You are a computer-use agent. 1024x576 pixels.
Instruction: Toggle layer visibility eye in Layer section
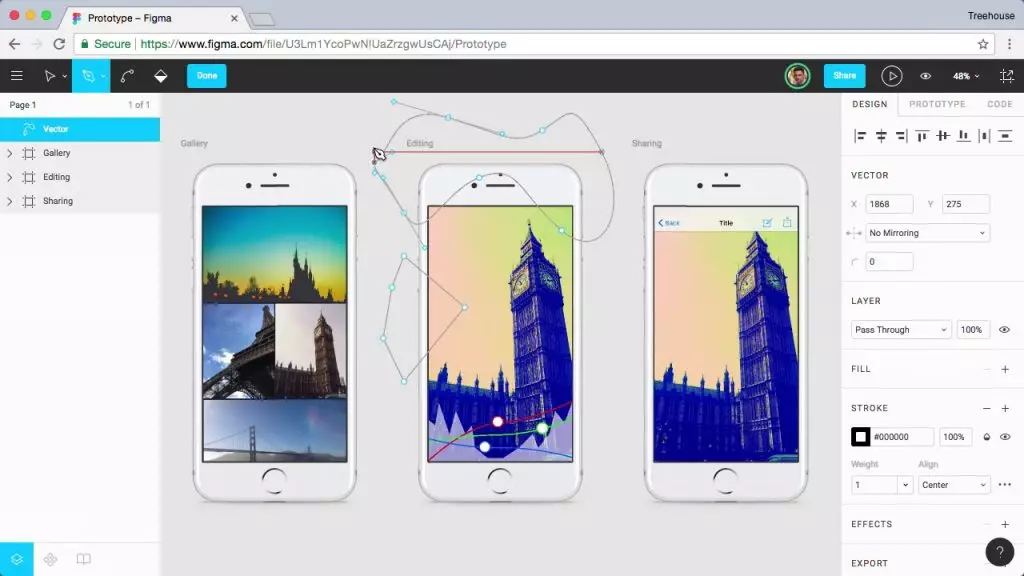point(1004,330)
